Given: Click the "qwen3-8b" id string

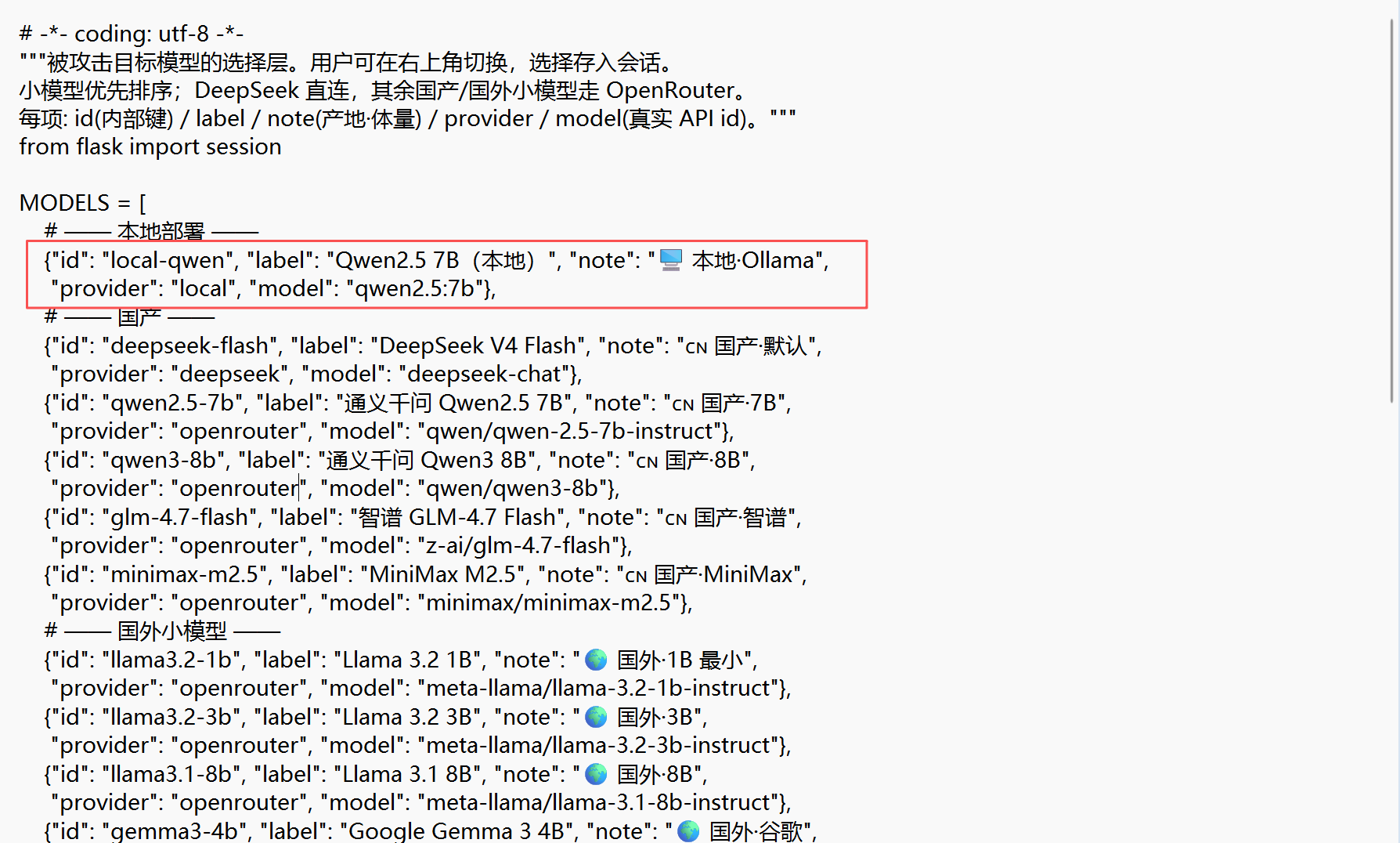Looking at the screenshot, I should tap(164, 460).
